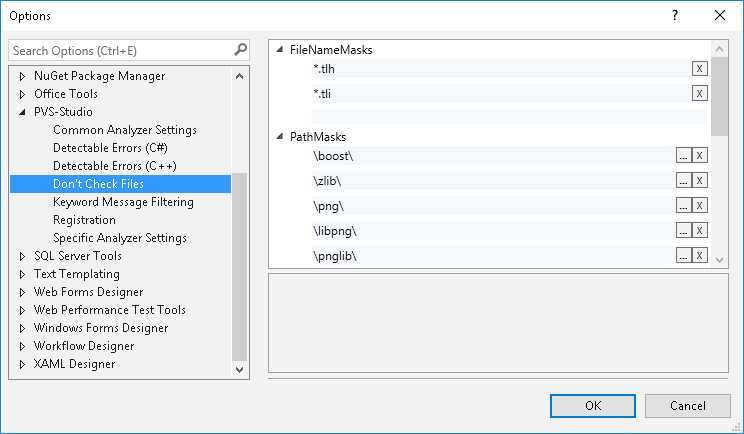The image size is (744, 434).
Task: Remove the *.tlh file name mask
Action: [x=700, y=68]
